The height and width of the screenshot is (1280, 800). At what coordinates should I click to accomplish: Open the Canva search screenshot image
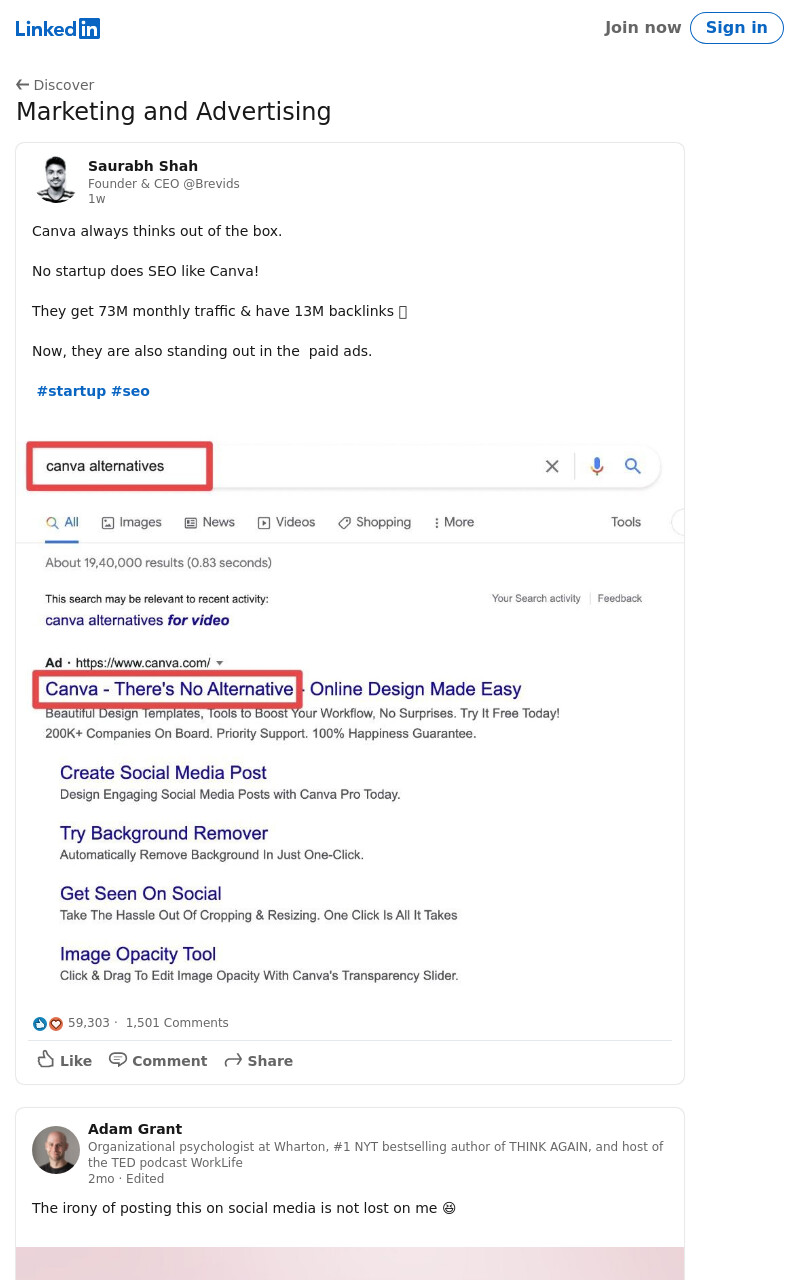click(x=350, y=713)
